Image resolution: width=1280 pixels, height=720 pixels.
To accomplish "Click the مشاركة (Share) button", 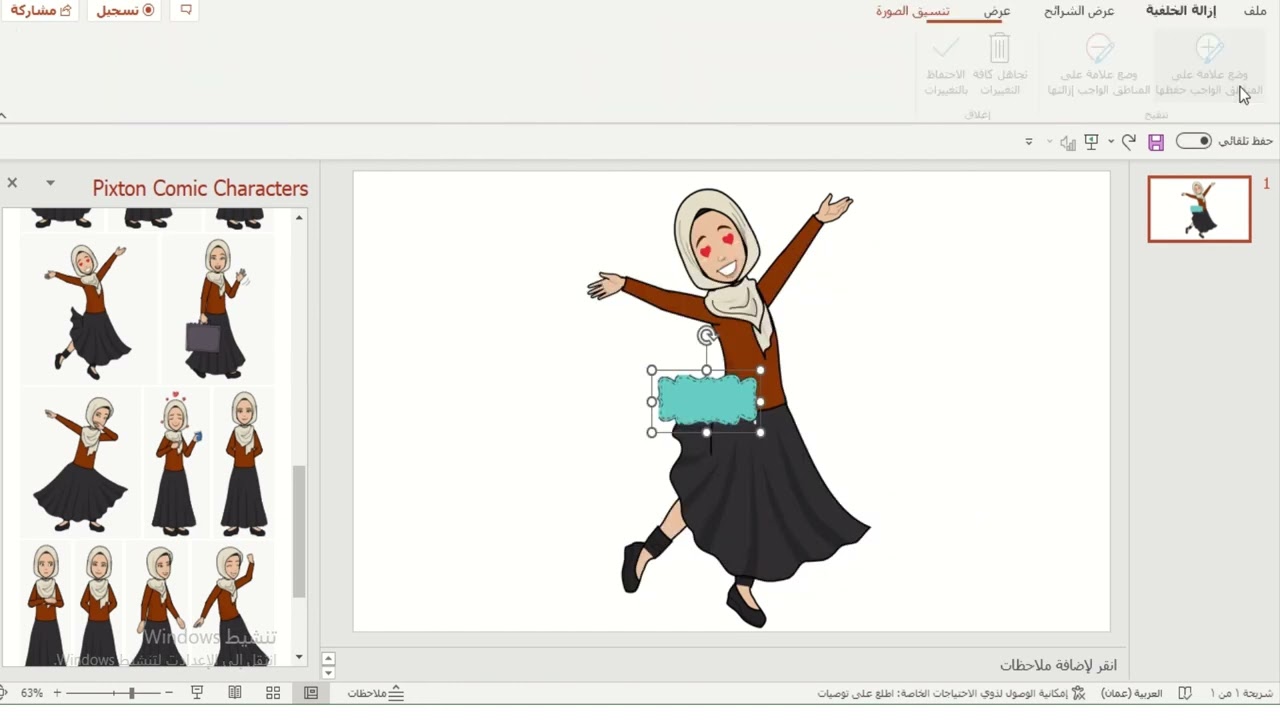I will [40, 11].
